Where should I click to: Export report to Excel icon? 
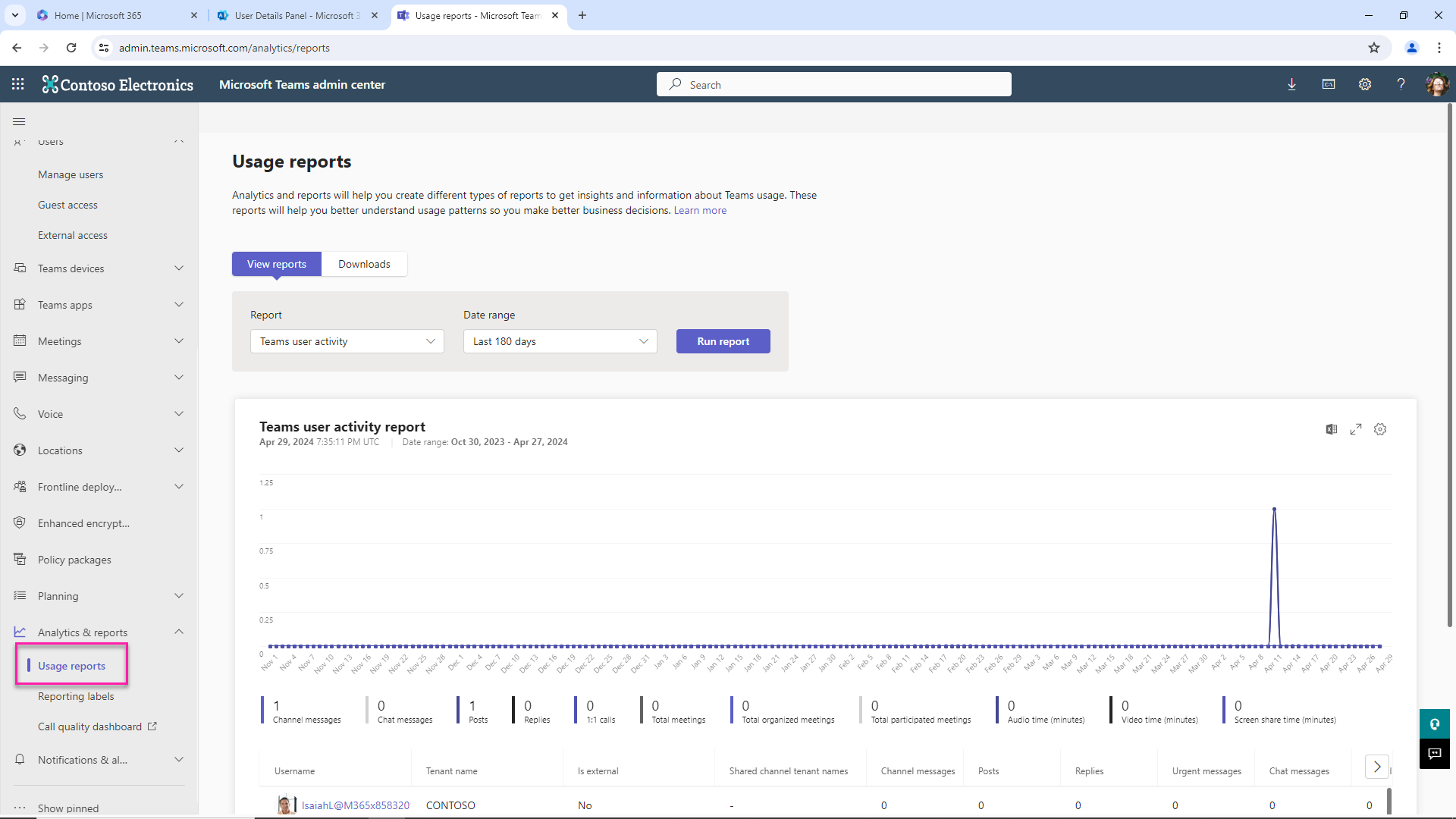click(x=1332, y=429)
